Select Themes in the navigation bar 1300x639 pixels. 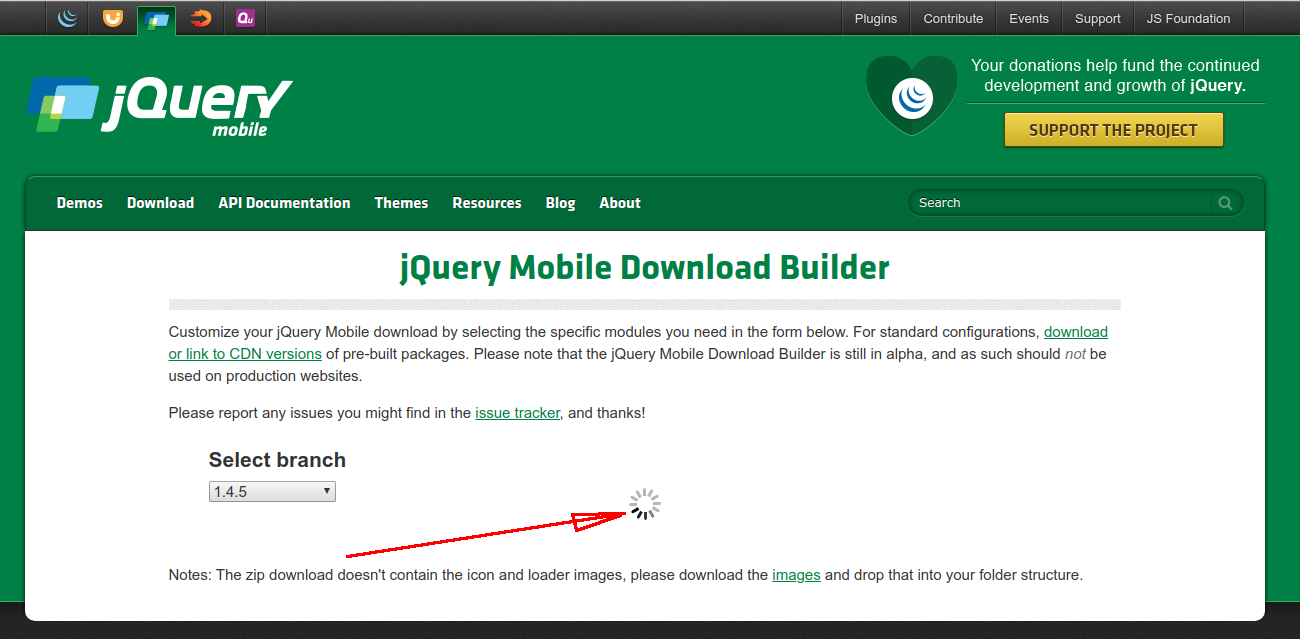(x=401, y=203)
